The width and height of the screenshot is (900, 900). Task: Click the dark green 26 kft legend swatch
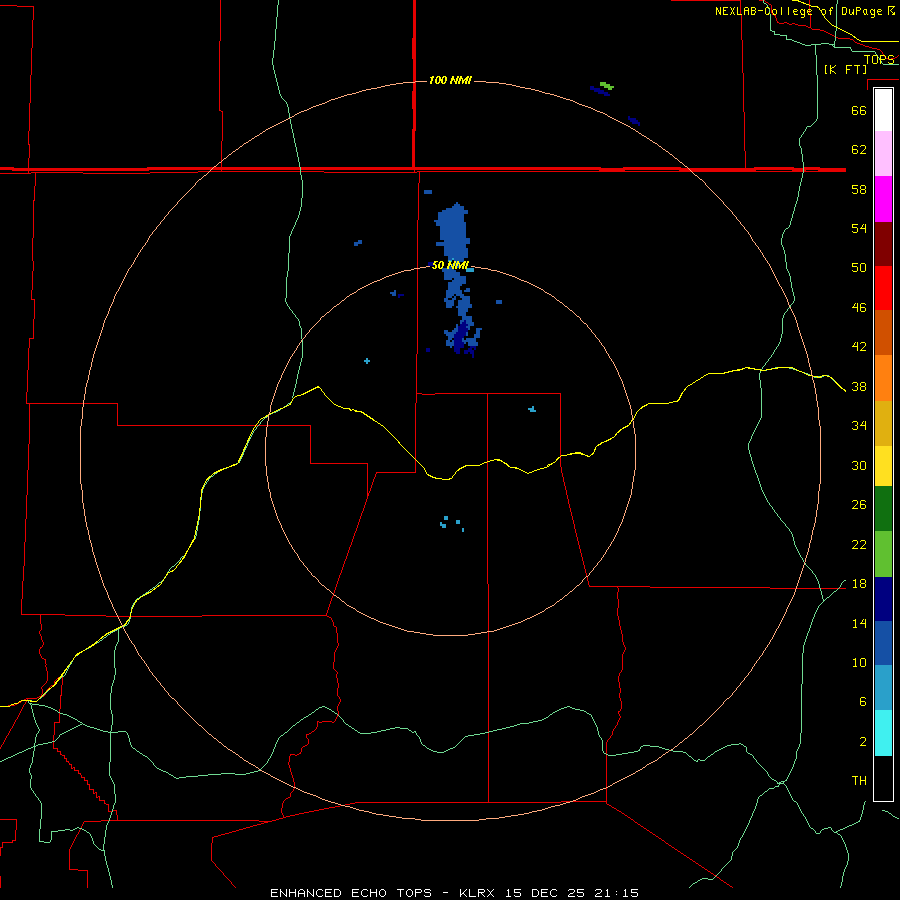click(x=883, y=509)
